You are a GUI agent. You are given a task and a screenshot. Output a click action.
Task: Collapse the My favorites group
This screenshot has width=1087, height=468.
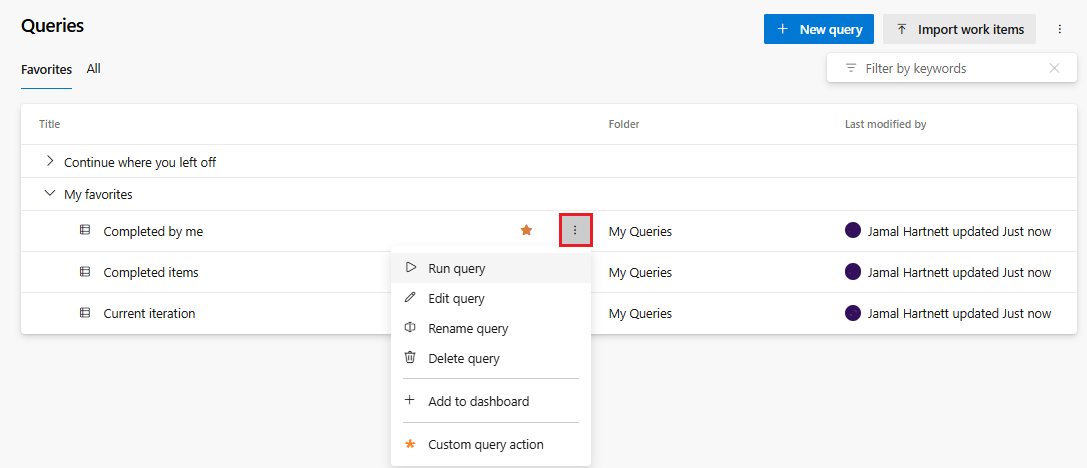coord(50,194)
